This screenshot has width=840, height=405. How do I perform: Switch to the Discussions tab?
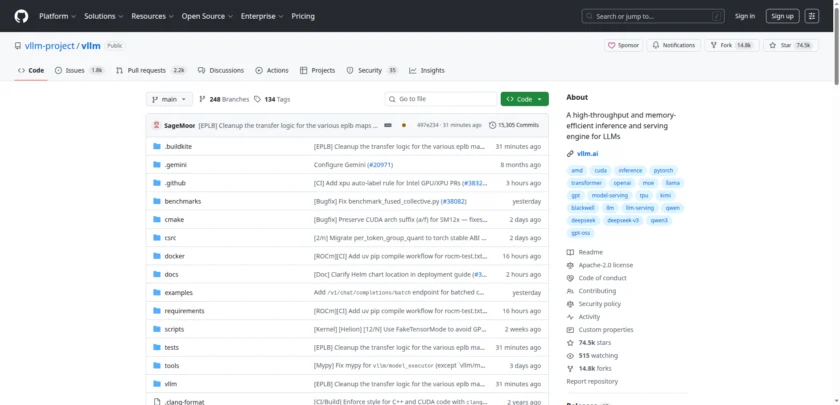[x=221, y=71]
